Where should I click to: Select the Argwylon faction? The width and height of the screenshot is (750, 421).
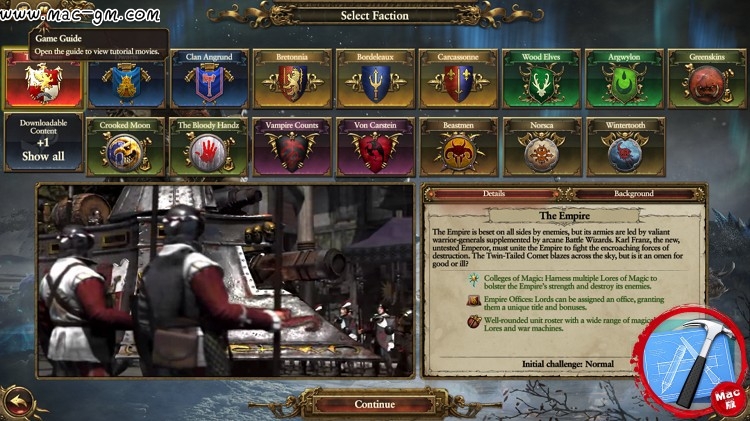(624, 79)
